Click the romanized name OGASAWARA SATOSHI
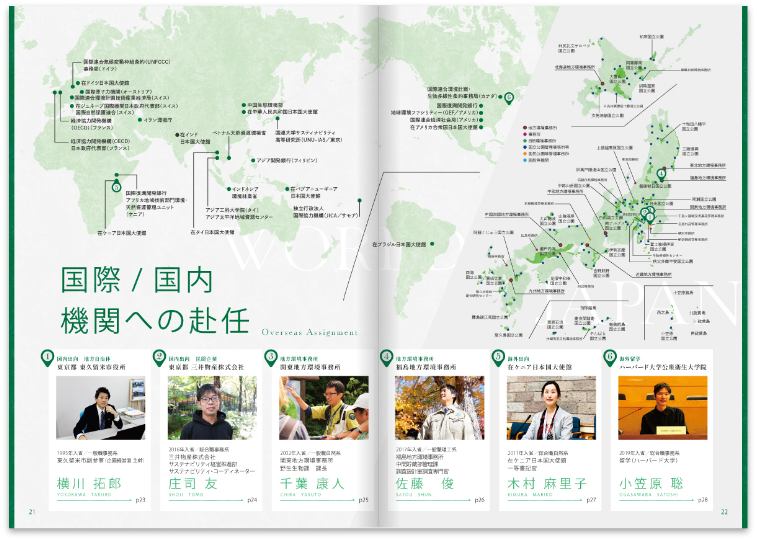Viewport: 757px width, 541px height. tap(649, 495)
